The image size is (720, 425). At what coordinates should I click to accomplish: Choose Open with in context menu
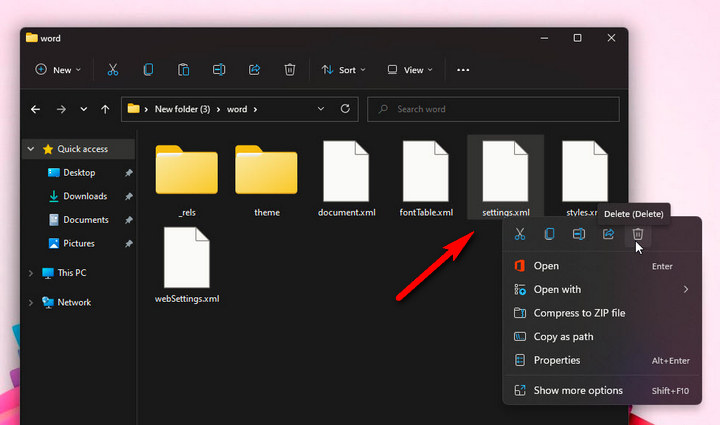click(x=602, y=289)
